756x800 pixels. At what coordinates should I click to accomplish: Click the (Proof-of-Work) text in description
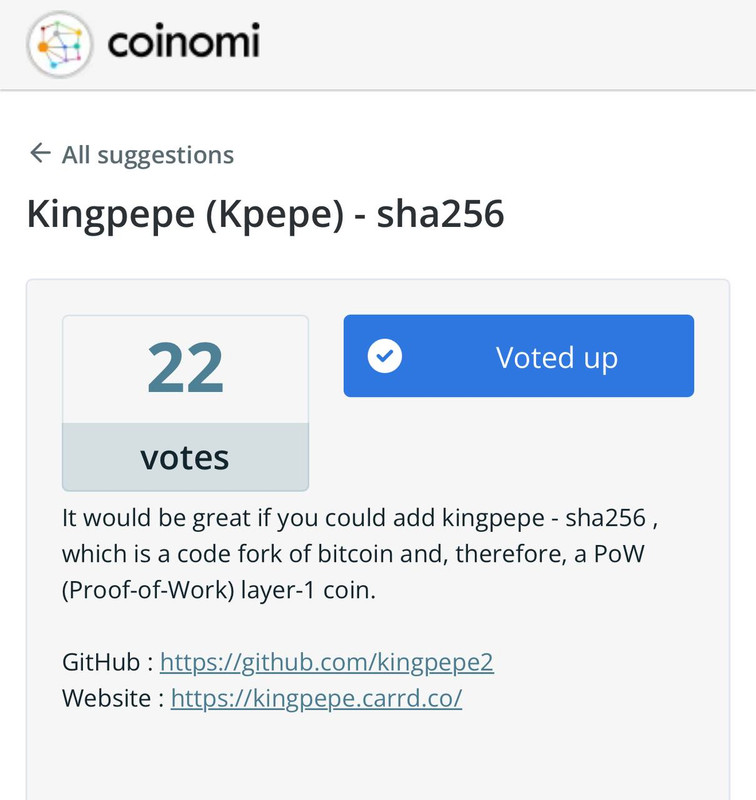click(x=148, y=590)
